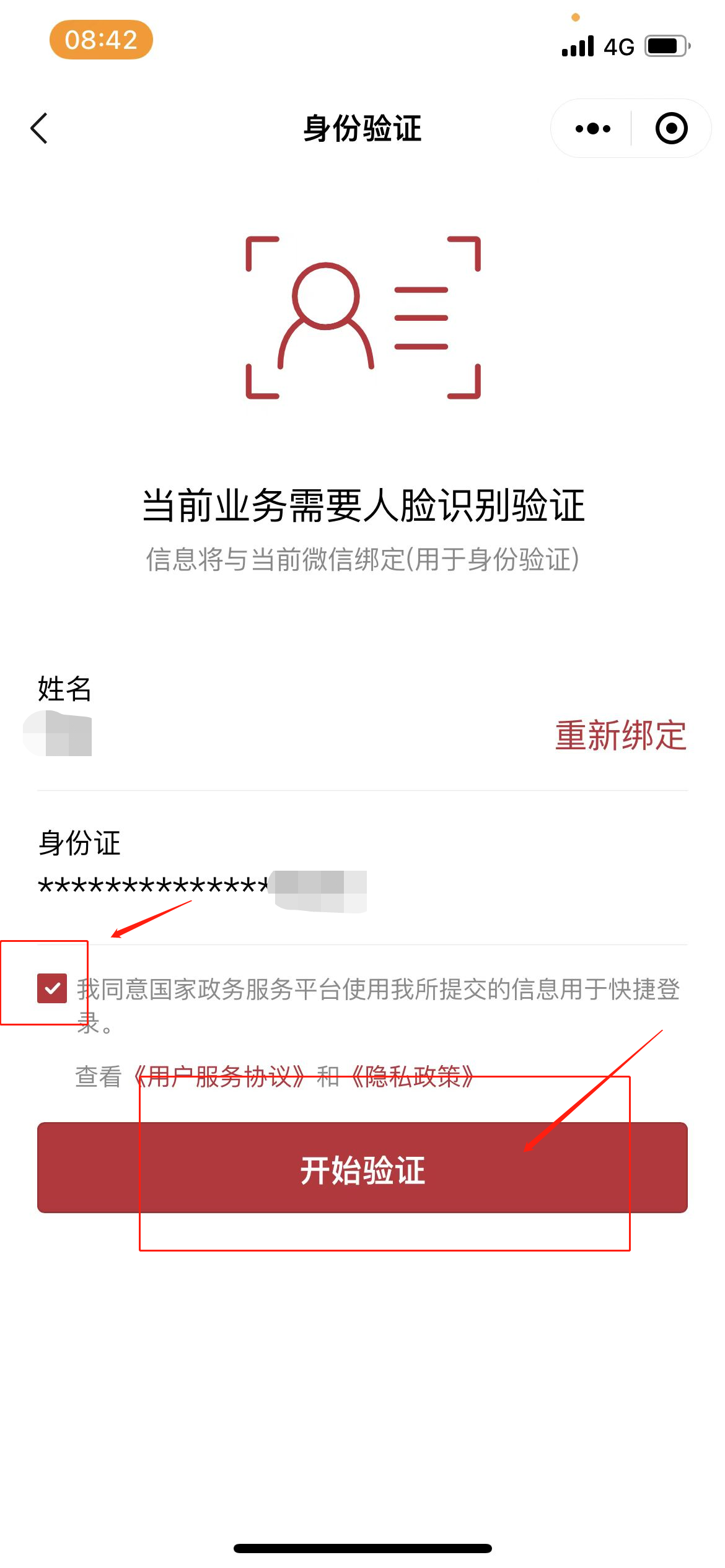
Task: Open the 《用户服务协议》 link
Action: (x=219, y=1077)
